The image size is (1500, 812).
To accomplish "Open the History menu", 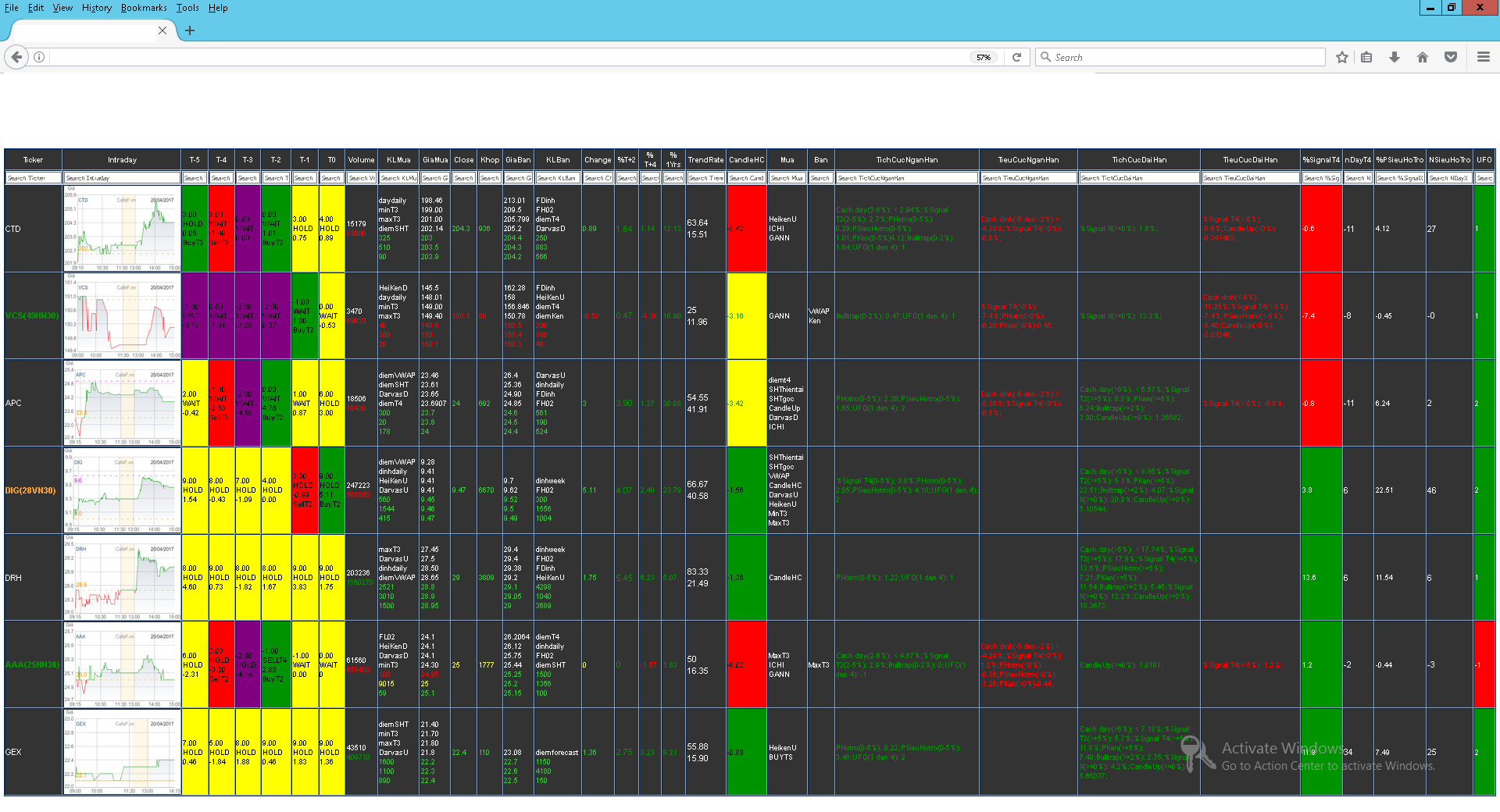I will pos(96,8).
